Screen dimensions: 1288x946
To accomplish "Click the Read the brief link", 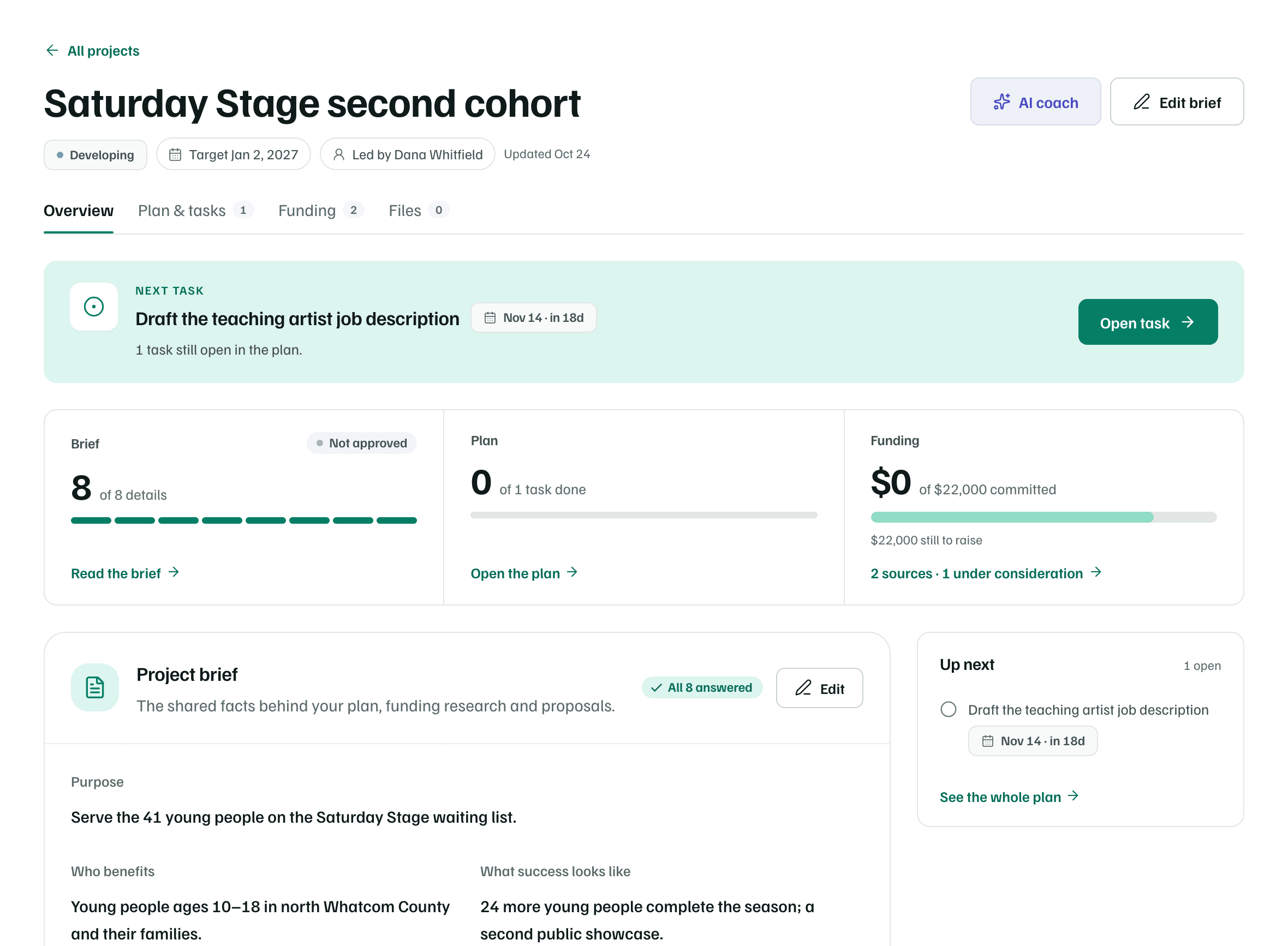I will (125, 573).
